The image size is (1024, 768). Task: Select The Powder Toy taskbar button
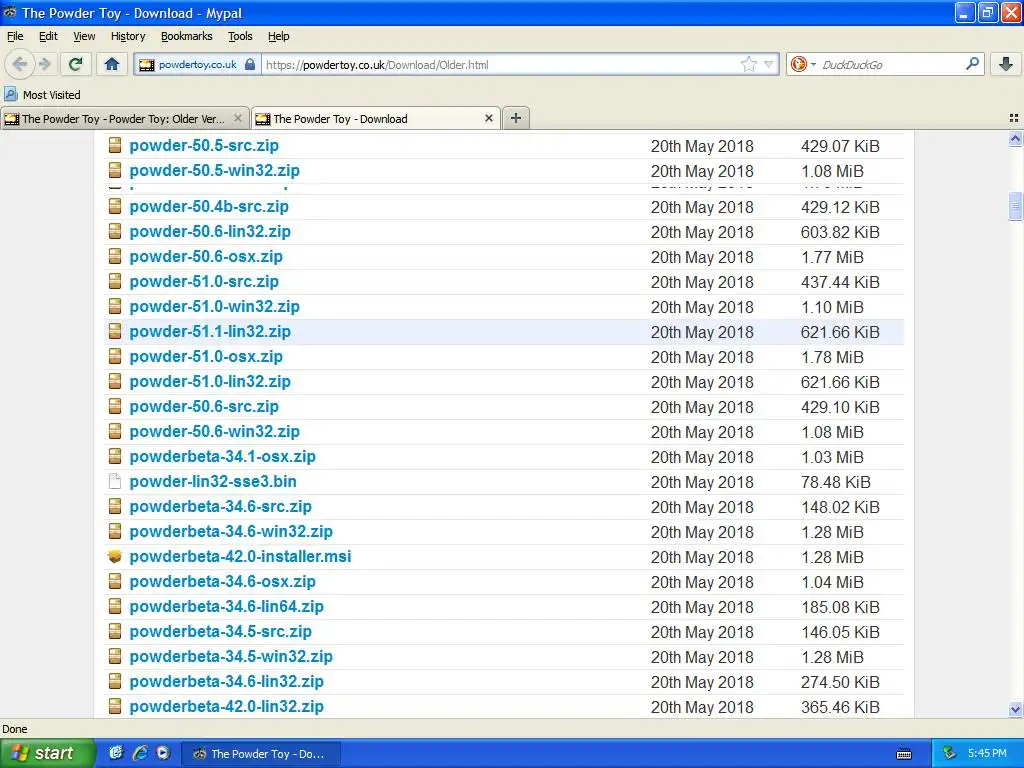(261, 754)
